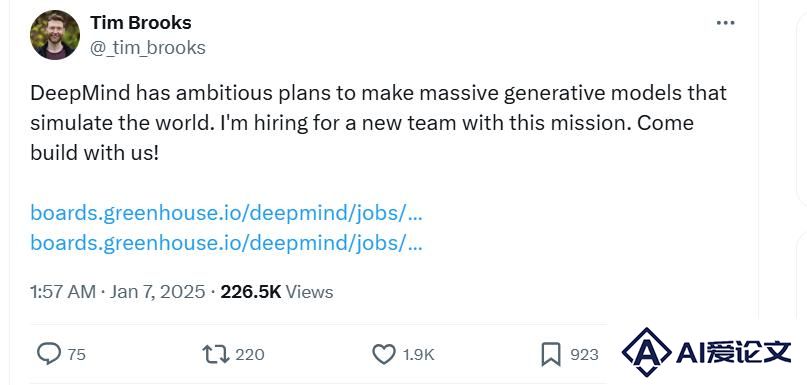Image resolution: width=807 pixels, height=385 pixels.
Task: Click the Jan 7, 2025 date
Action: click(x=157, y=292)
